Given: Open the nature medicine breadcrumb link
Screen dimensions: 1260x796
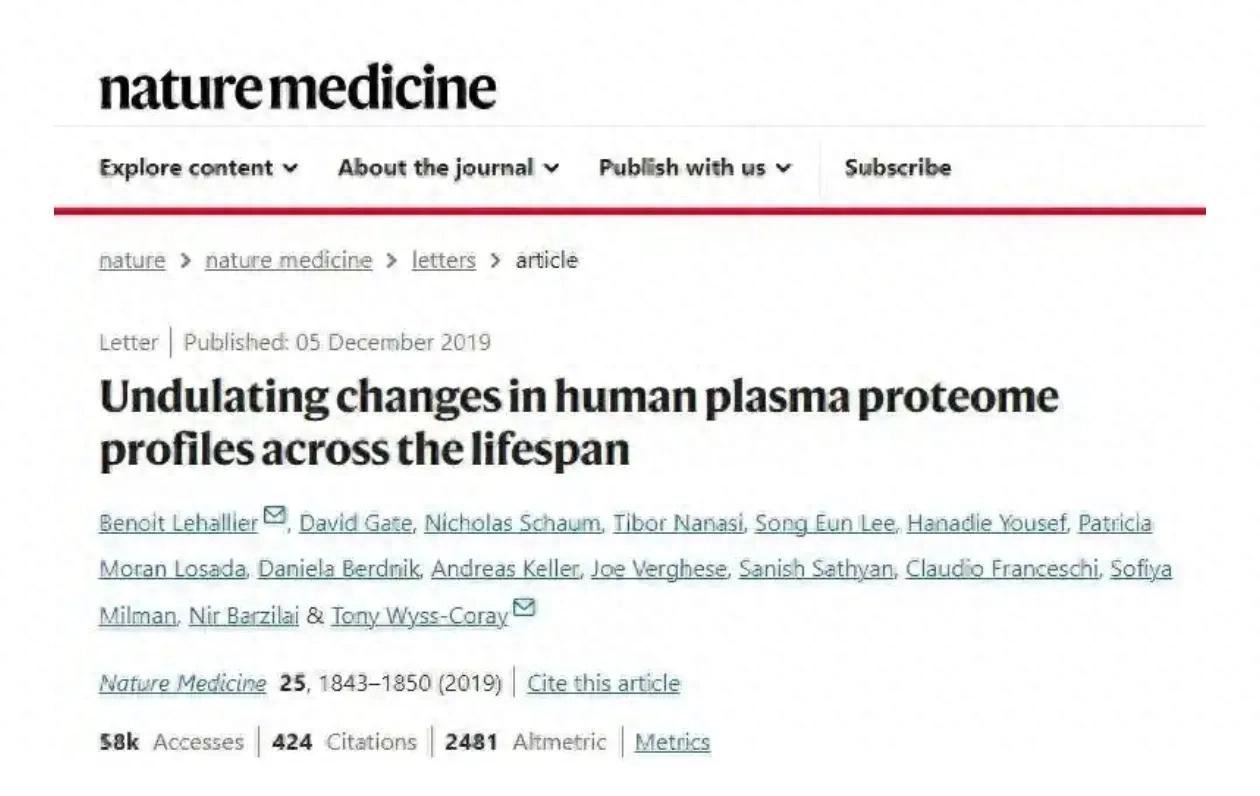Looking at the screenshot, I should tap(288, 261).
